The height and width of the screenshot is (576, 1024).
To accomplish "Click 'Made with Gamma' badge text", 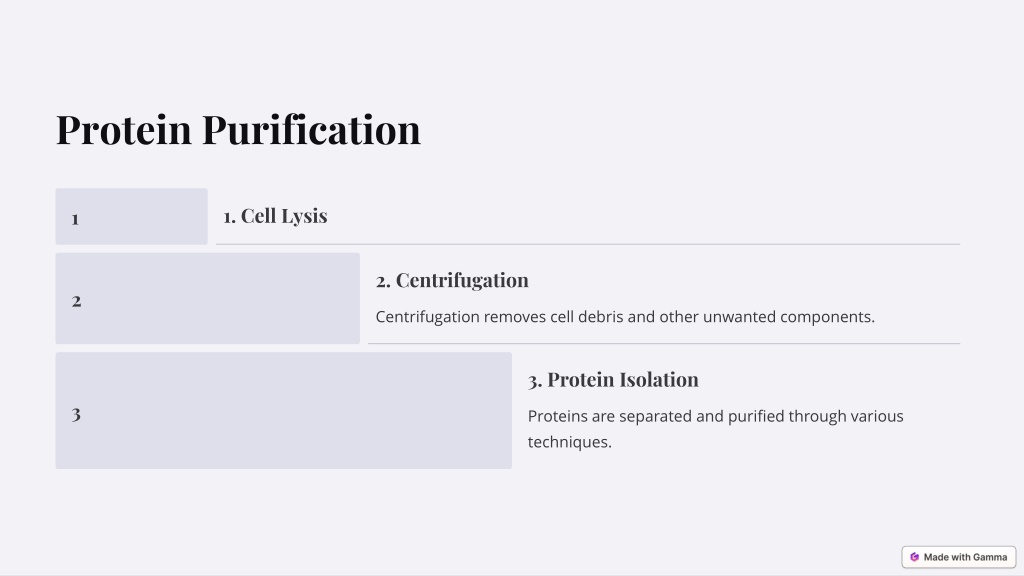I will 965,557.
